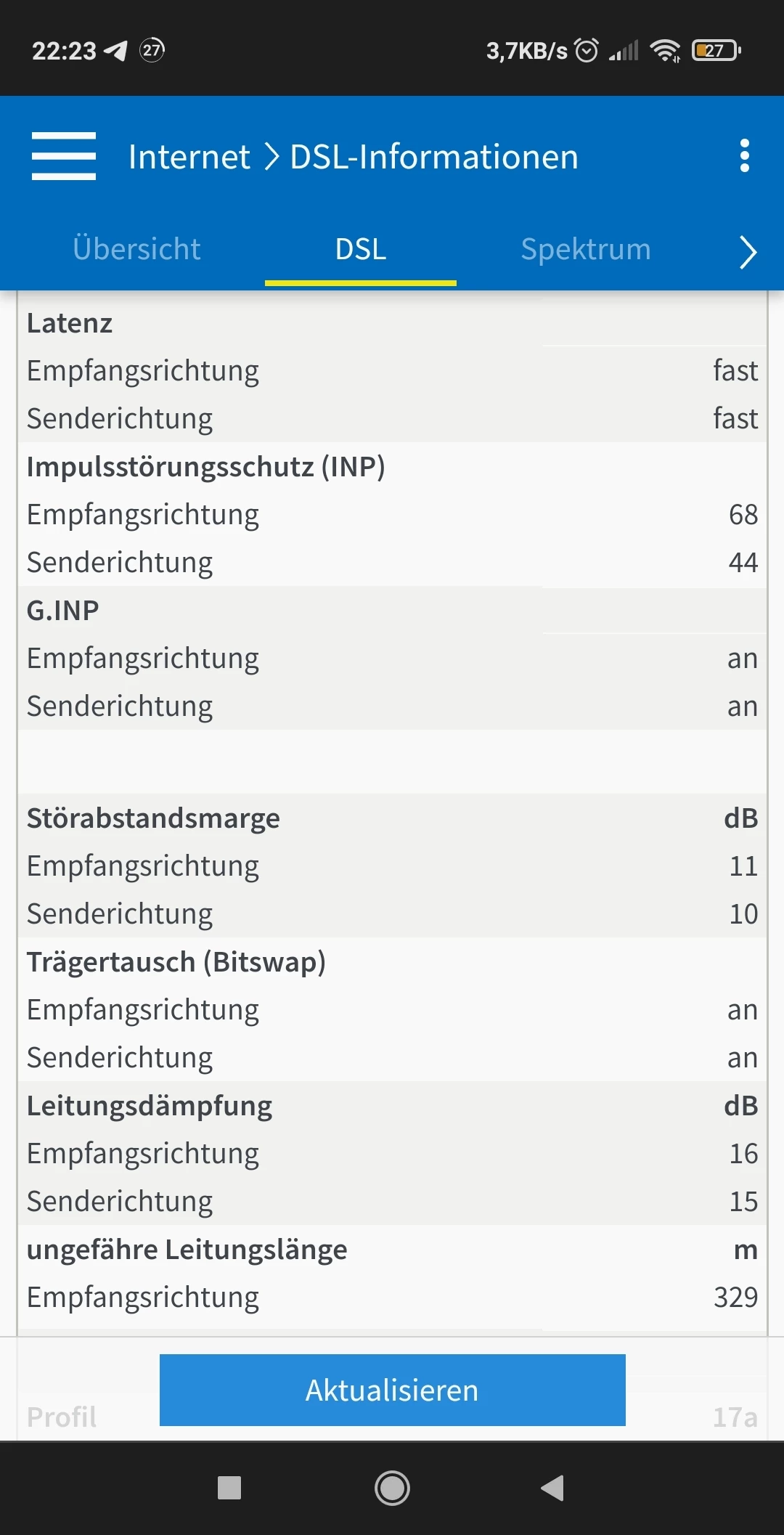Tap the location arrow status icon
Viewport: 784px width, 1535px height.
click(x=115, y=50)
